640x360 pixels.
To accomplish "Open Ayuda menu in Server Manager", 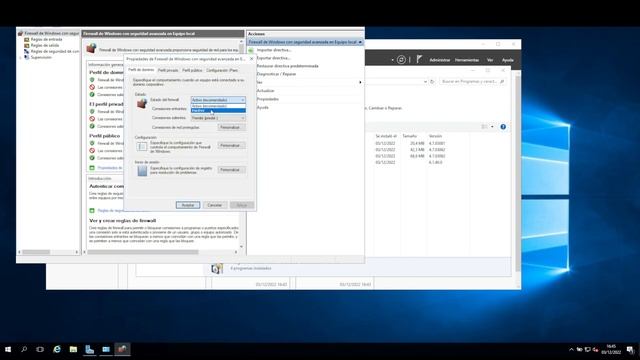I will pos(507,60).
